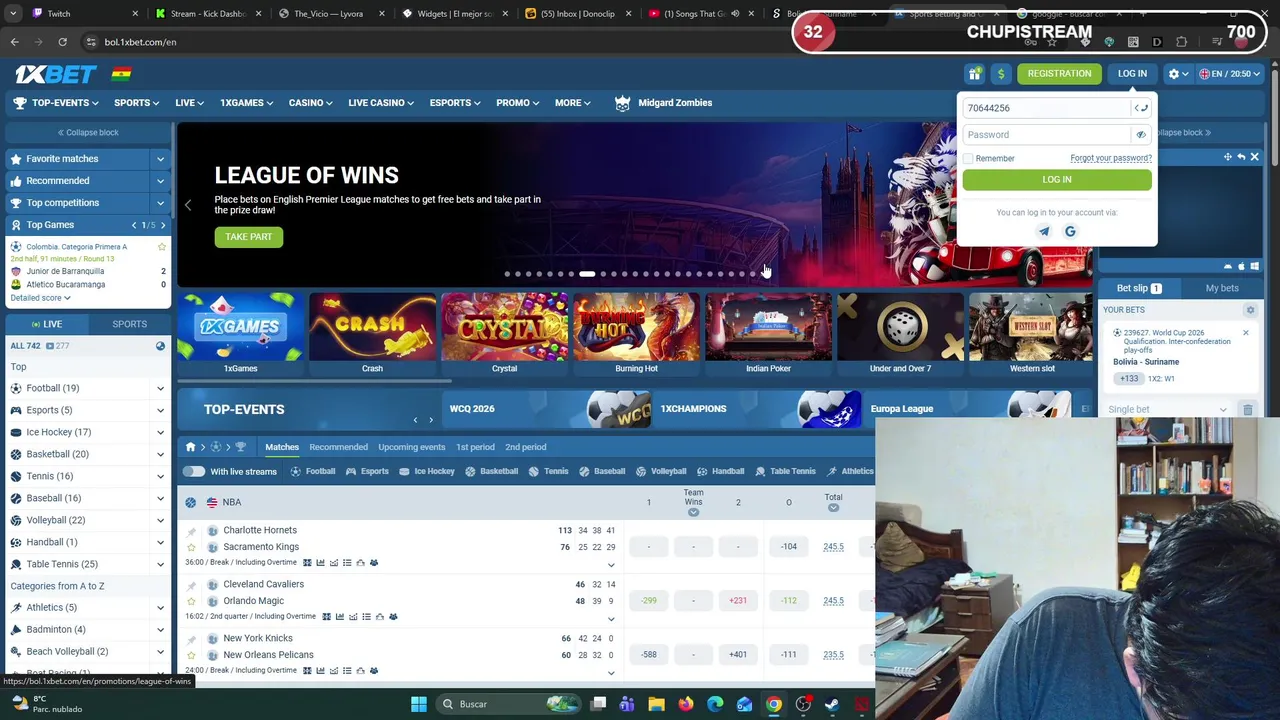
Task: Go to previous banner slide arrow
Action: tap(187, 205)
